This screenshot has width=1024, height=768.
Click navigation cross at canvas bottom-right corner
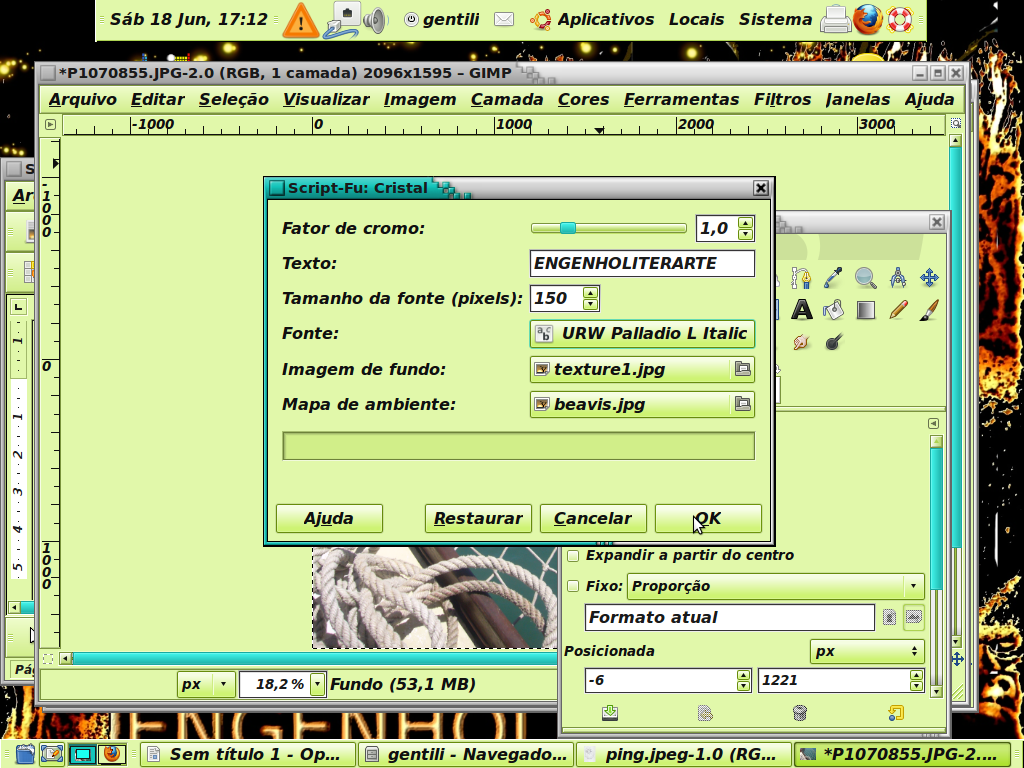[957, 659]
